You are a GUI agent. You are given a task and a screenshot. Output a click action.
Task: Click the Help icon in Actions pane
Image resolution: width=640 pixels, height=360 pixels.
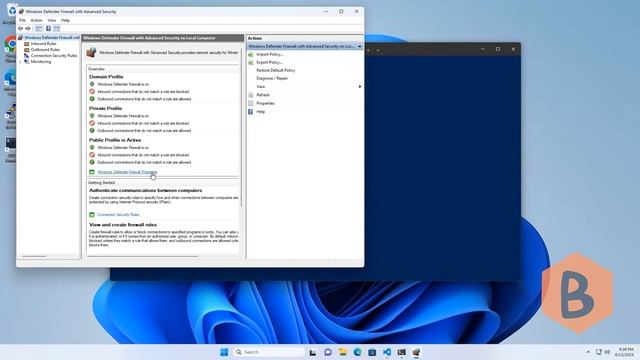pyautogui.click(x=251, y=111)
